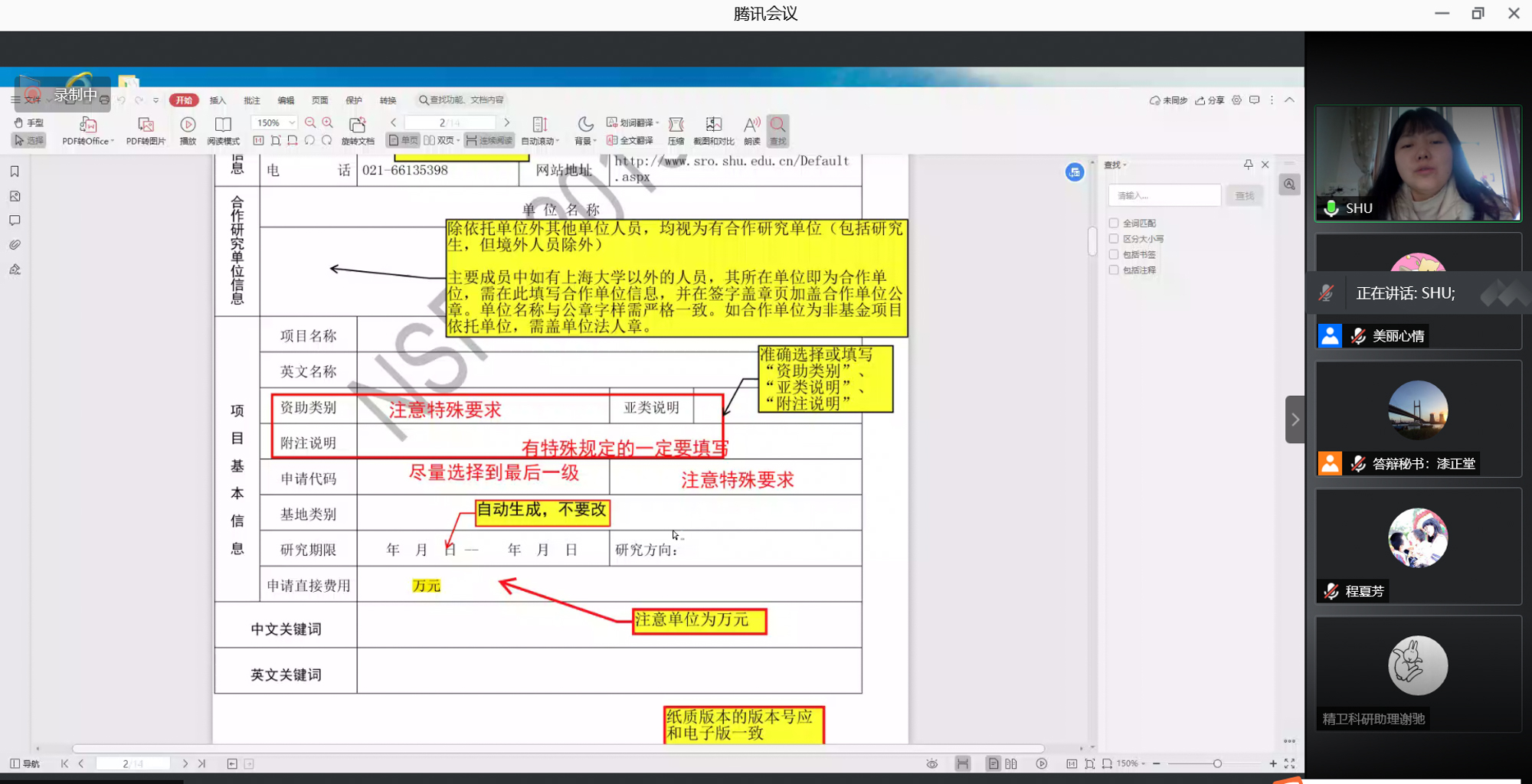Viewport: 1532px width, 784px height.
Task: Click the 旋转文档 rotate document icon
Action: [358, 126]
